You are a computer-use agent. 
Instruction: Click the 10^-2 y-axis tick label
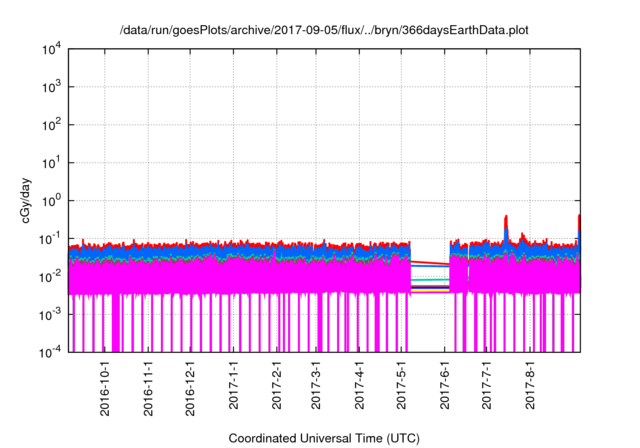pos(50,277)
